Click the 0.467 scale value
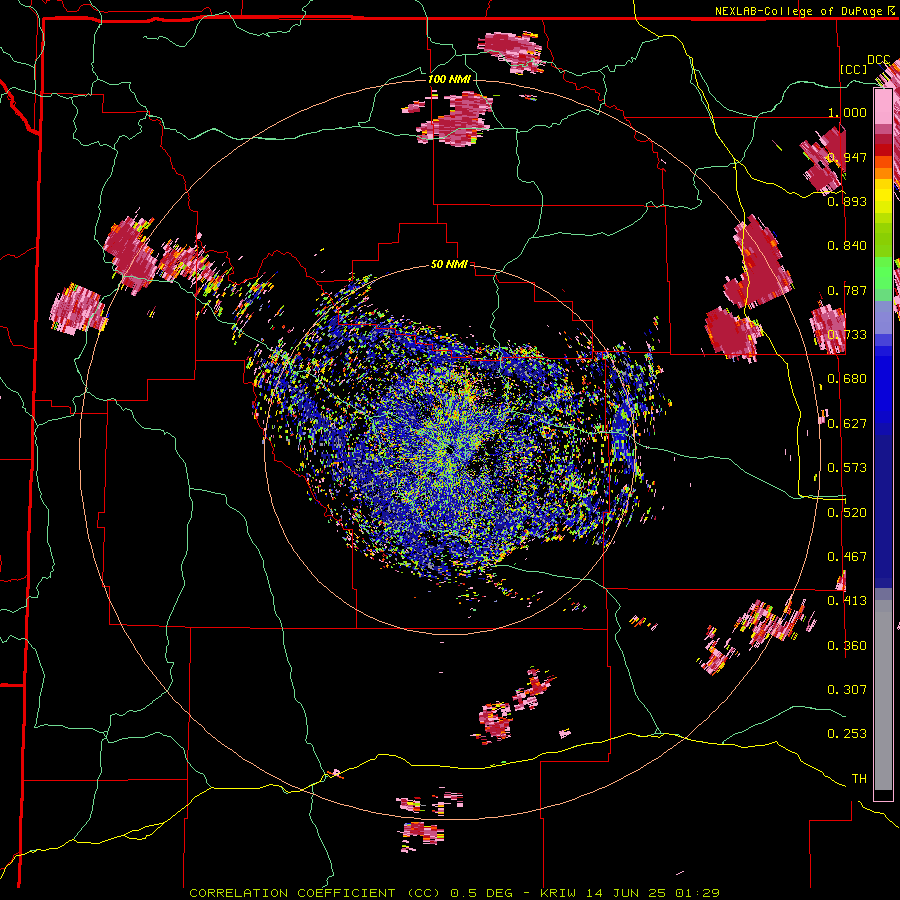This screenshot has width=900, height=900. coord(847,557)
